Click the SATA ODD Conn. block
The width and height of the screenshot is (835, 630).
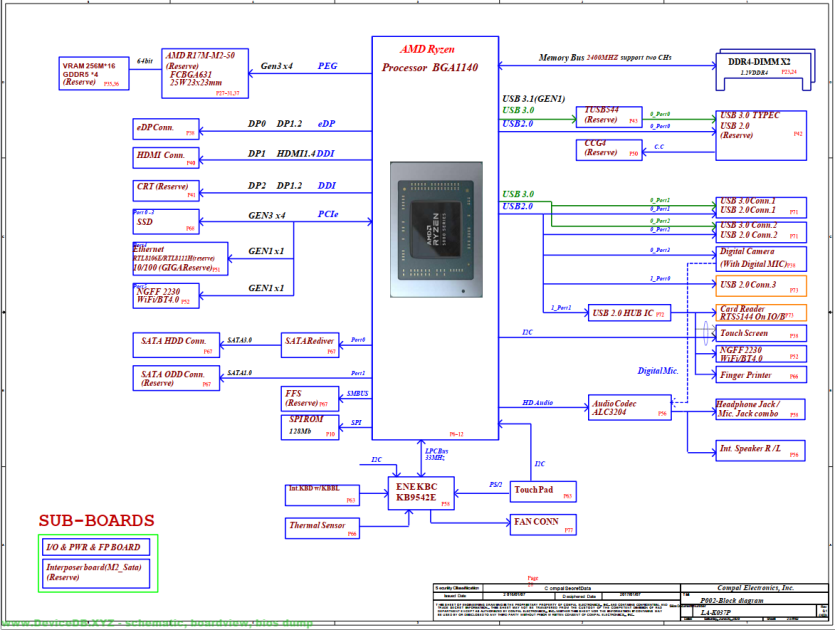click(x=176, y=378)
